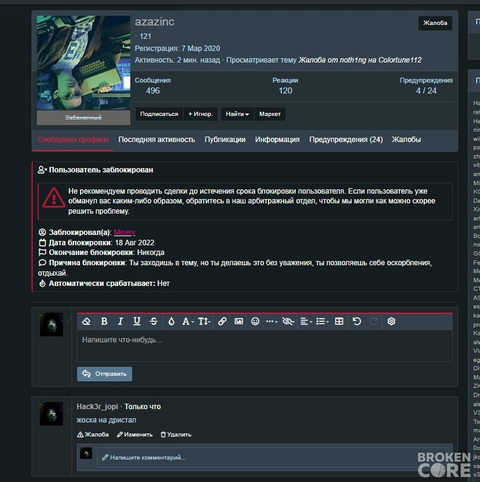Screen dimensions: 480x482
Task: Undo last edit in editor
Action: [357, 321]
